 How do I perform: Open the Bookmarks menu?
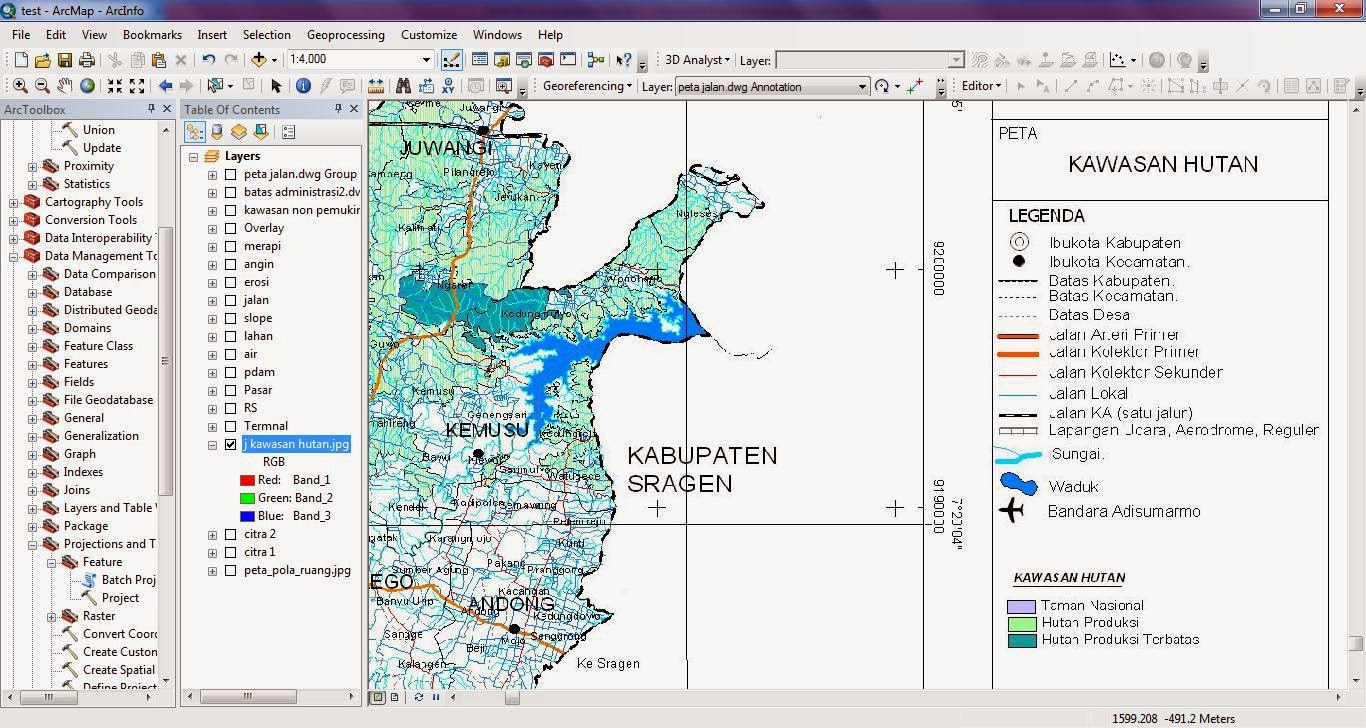tap(152, 34)
